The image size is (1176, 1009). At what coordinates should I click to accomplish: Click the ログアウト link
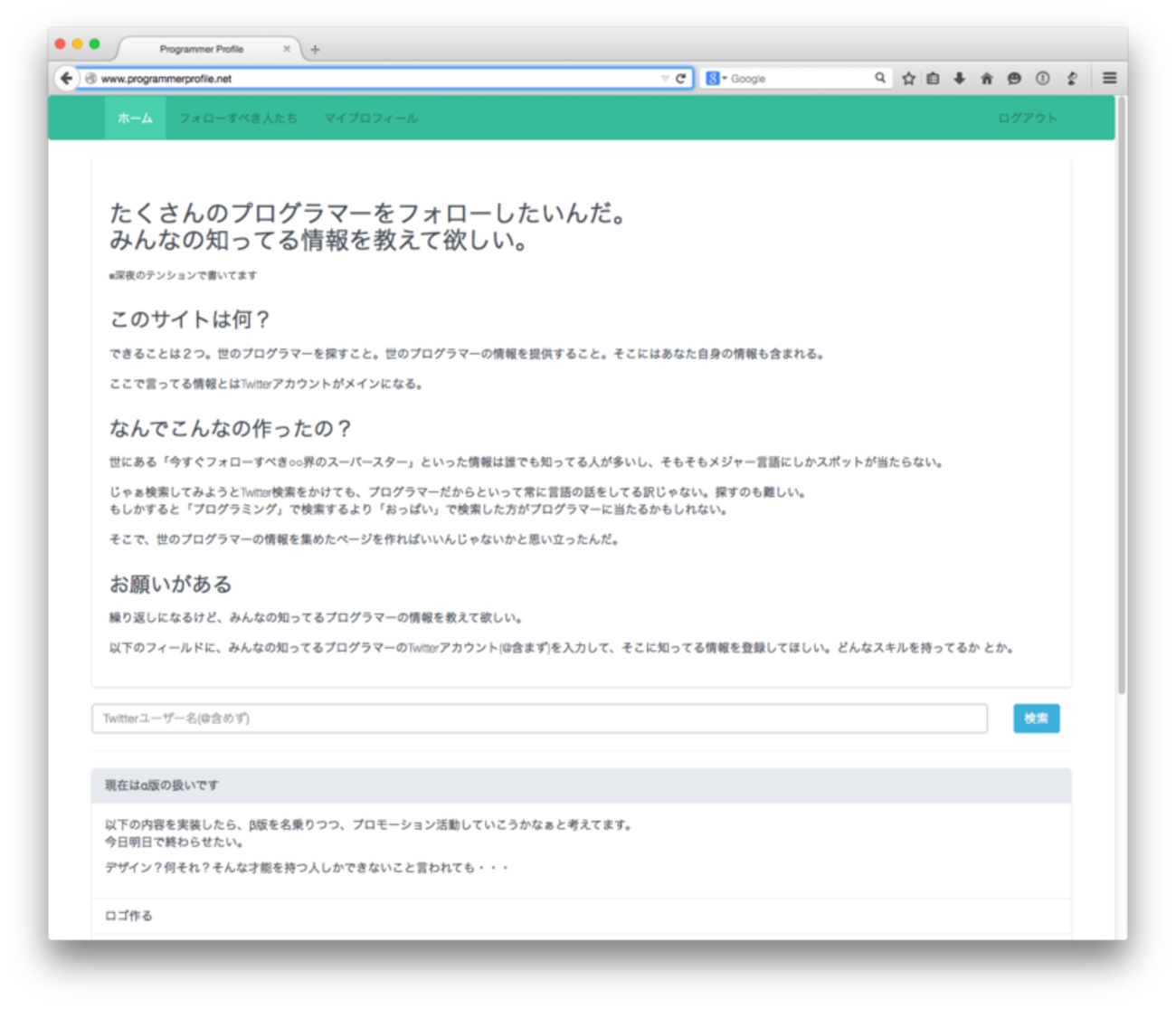tap(1027, 119)
